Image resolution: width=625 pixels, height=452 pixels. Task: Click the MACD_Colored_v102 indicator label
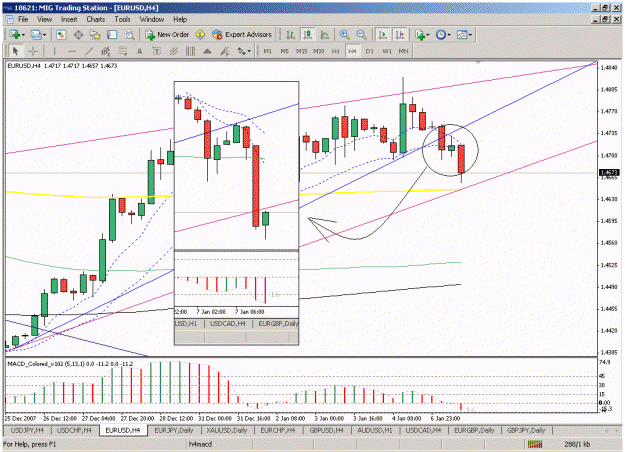coord(70,364)
